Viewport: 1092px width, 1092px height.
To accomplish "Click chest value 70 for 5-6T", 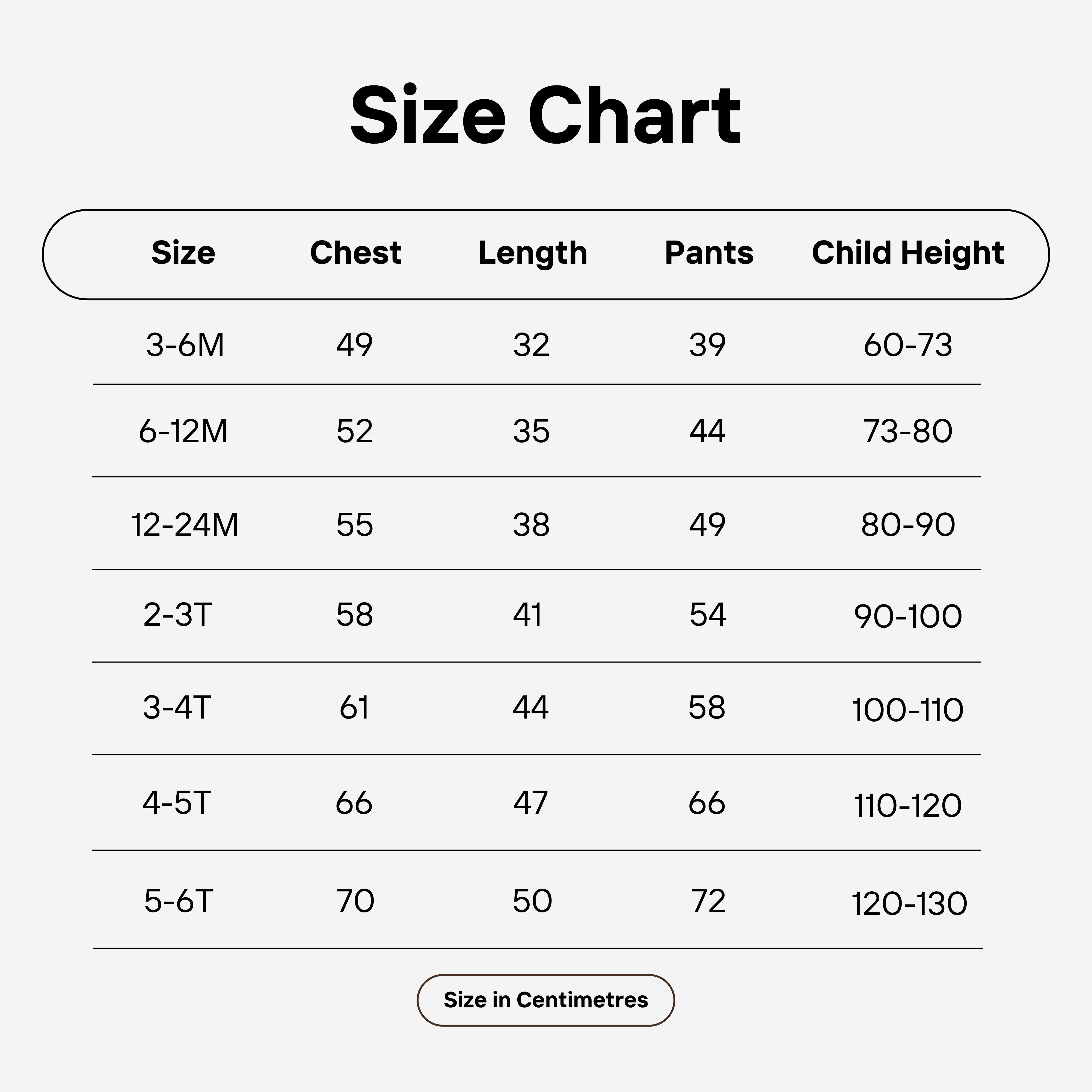I will pos(355,901).
